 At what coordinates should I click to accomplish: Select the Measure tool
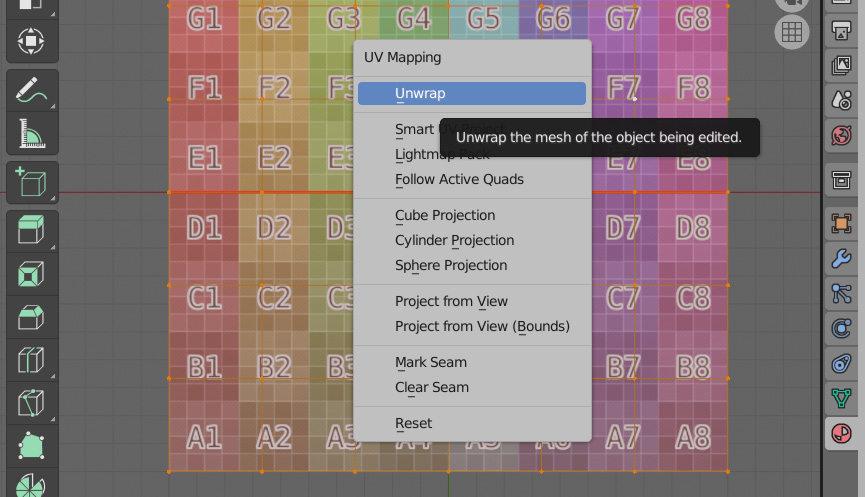pyautogui.click(x=32, y=133)
